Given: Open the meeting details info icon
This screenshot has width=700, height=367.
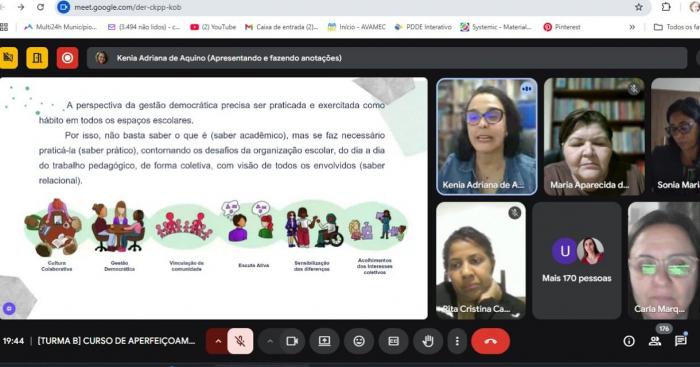Looking at the screenshot, I should click(x=629, y=342).
